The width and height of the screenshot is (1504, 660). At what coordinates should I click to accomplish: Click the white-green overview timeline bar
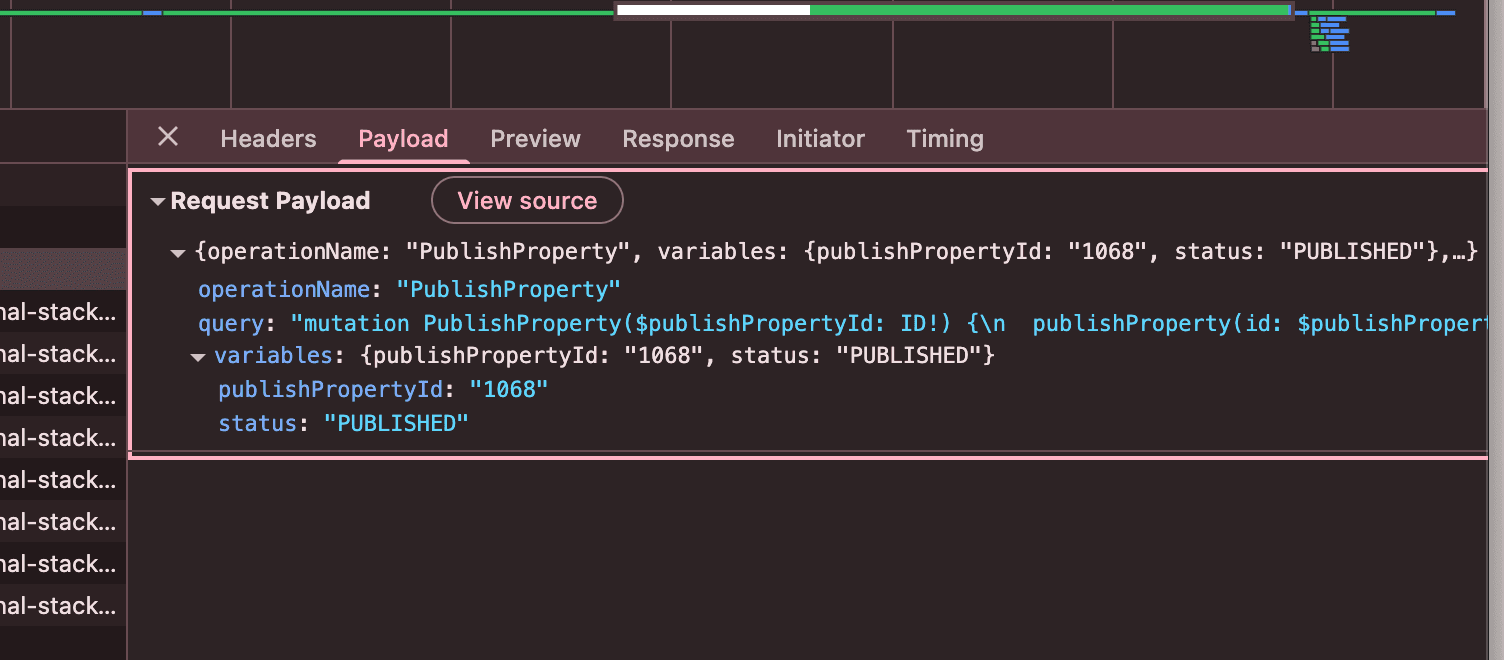[953, 11]
